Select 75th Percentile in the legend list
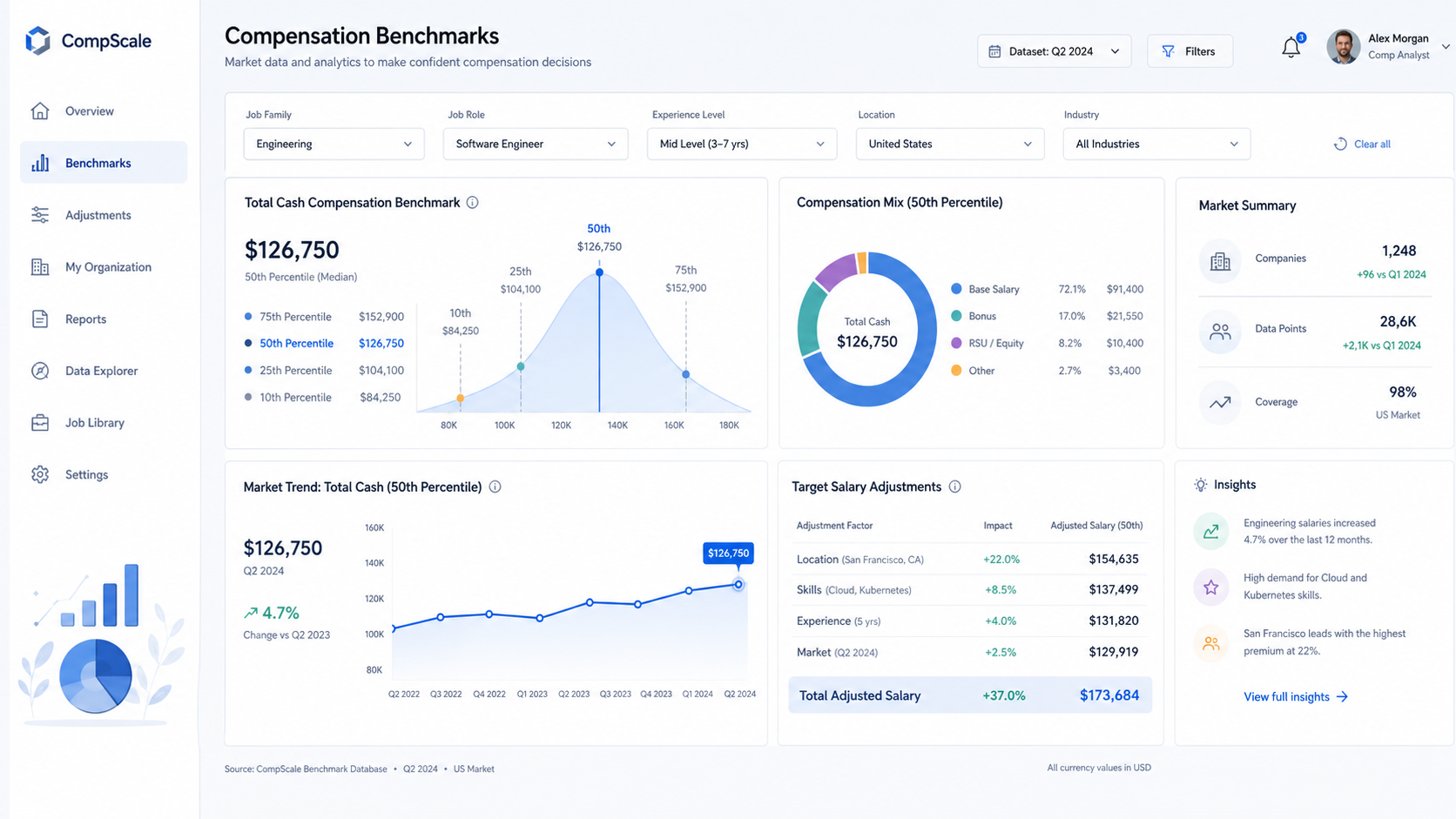The height and width of the screenshot is (819, 1456). (324, 317)
